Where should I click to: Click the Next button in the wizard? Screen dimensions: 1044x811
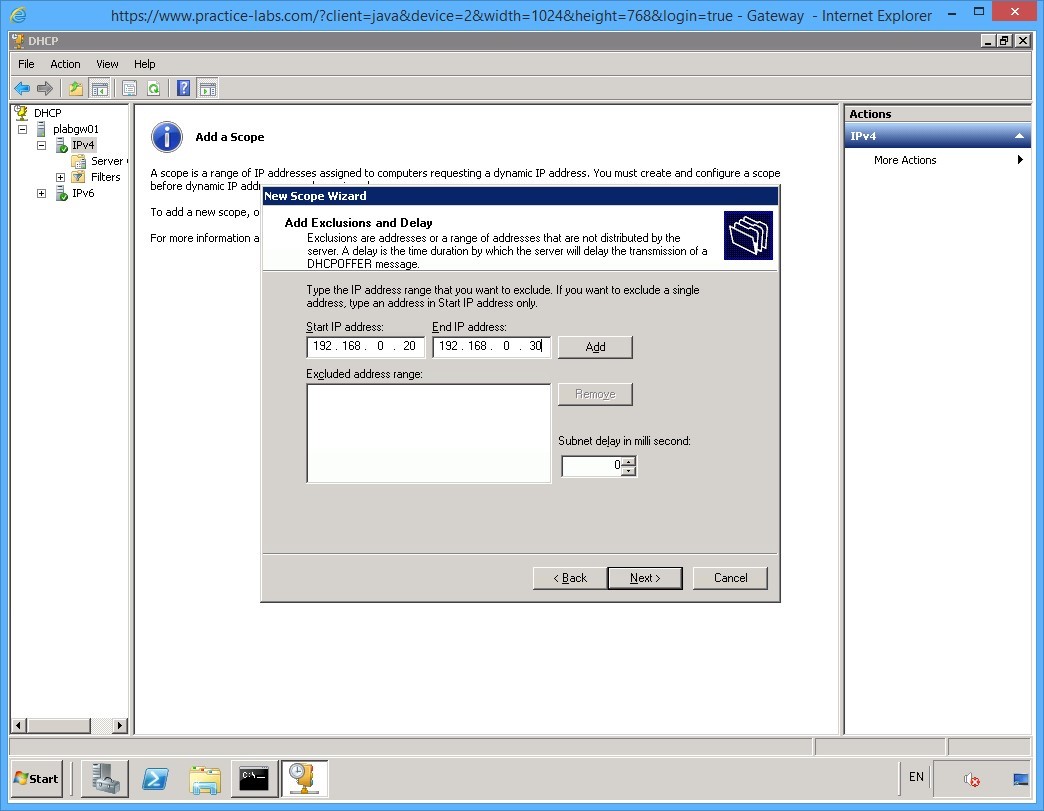[645, 578]
